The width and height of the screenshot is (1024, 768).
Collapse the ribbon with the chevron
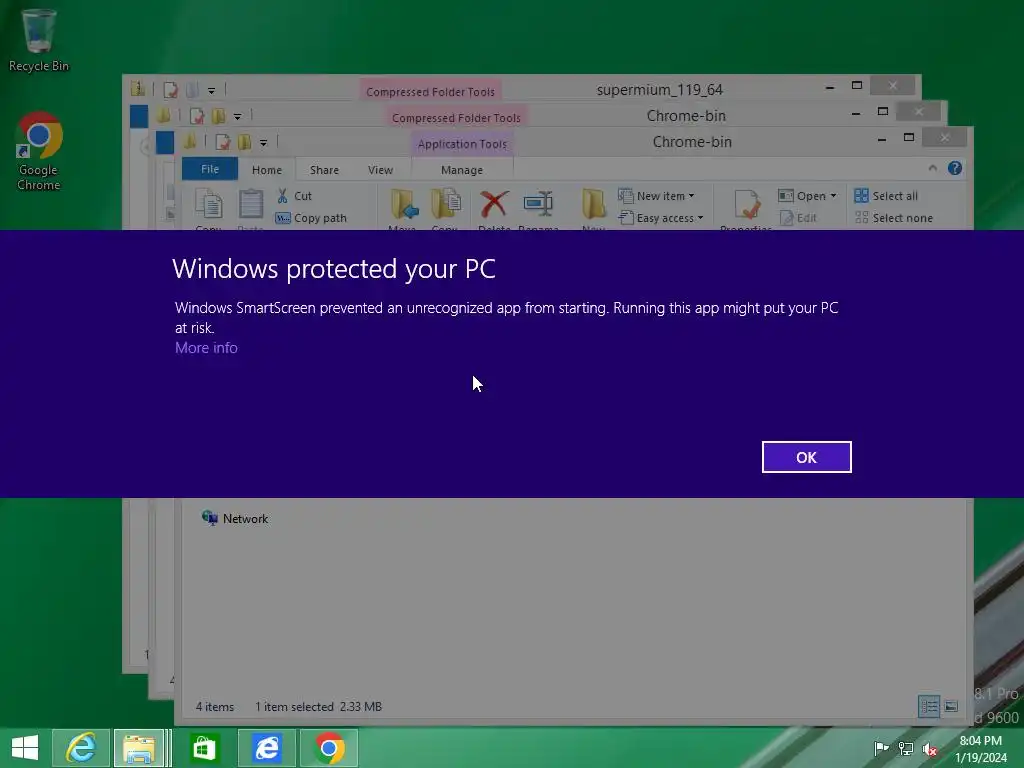933,168
